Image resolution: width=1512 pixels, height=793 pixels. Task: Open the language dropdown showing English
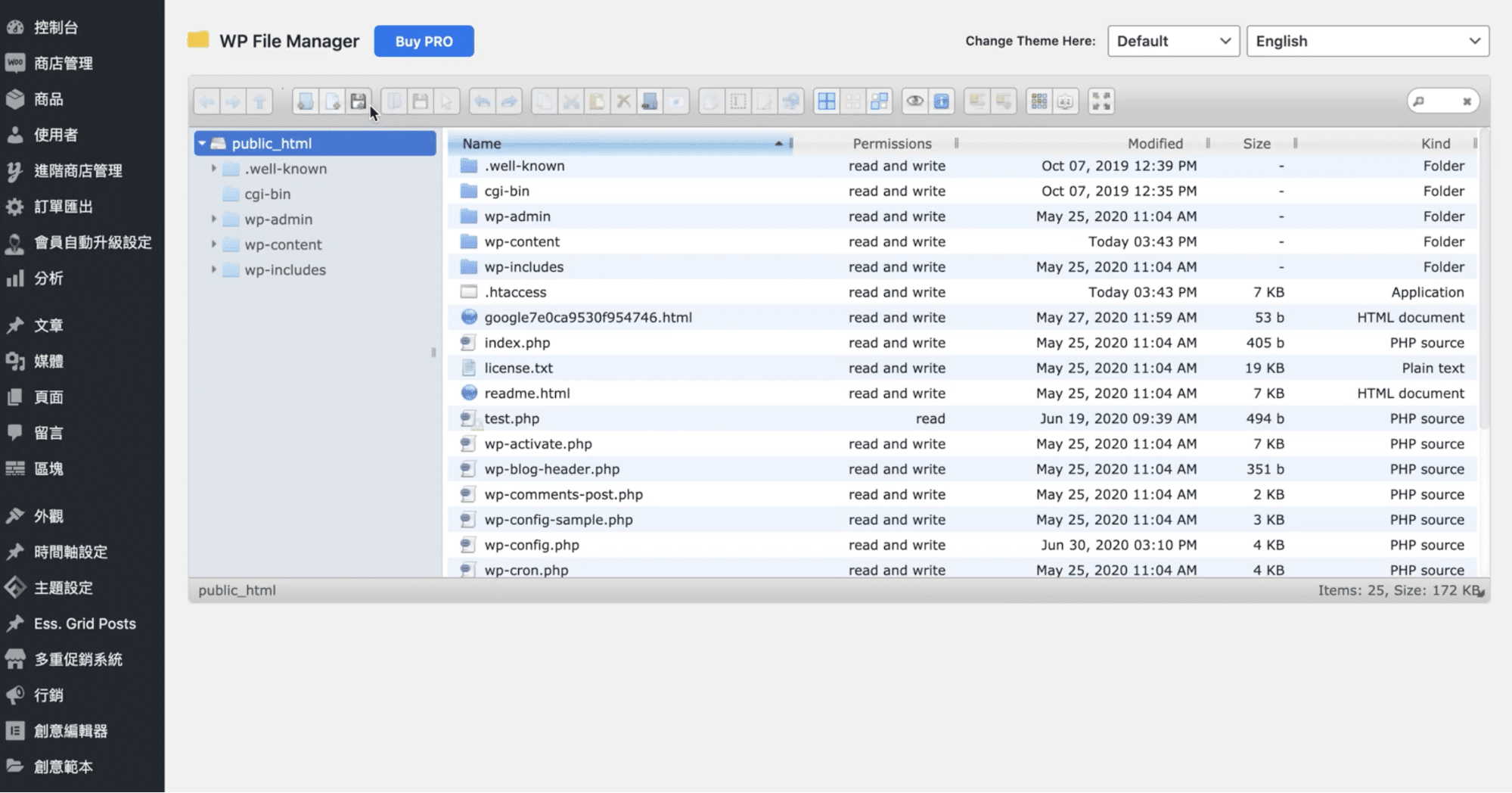[x=1367, y=41]
